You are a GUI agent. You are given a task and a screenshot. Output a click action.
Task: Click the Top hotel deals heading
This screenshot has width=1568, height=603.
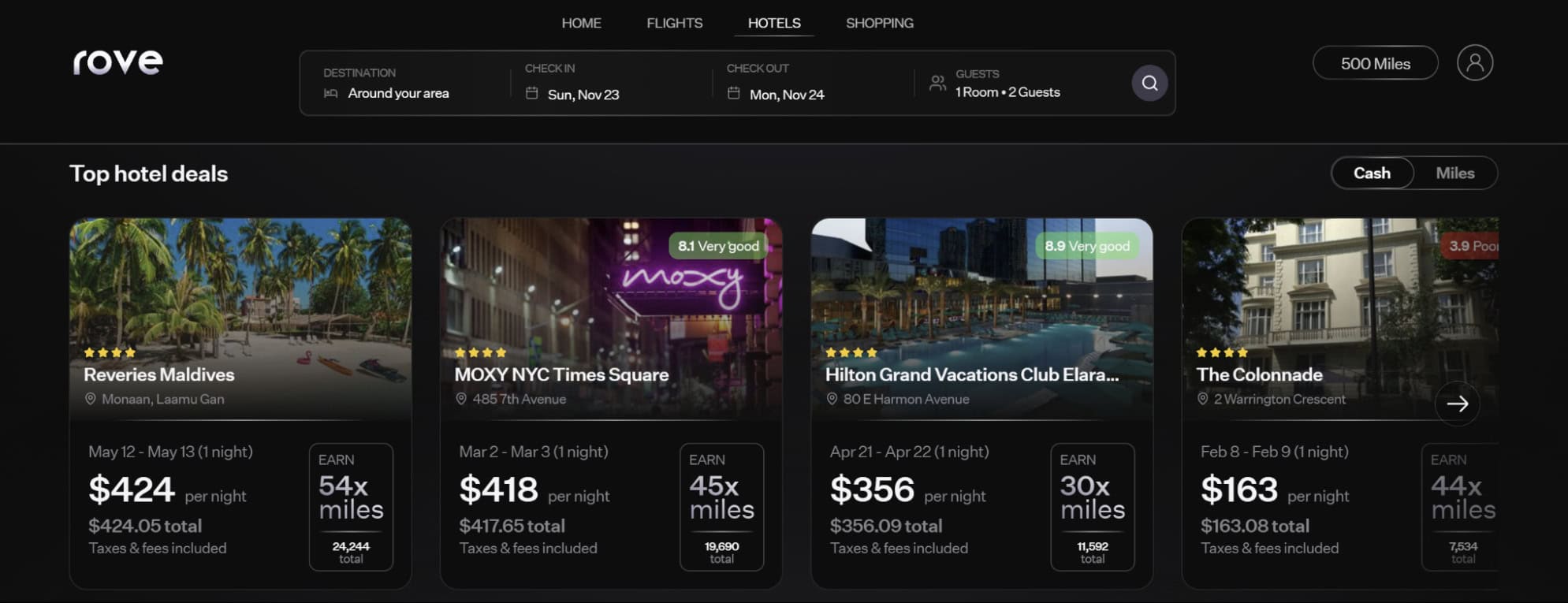148,173
